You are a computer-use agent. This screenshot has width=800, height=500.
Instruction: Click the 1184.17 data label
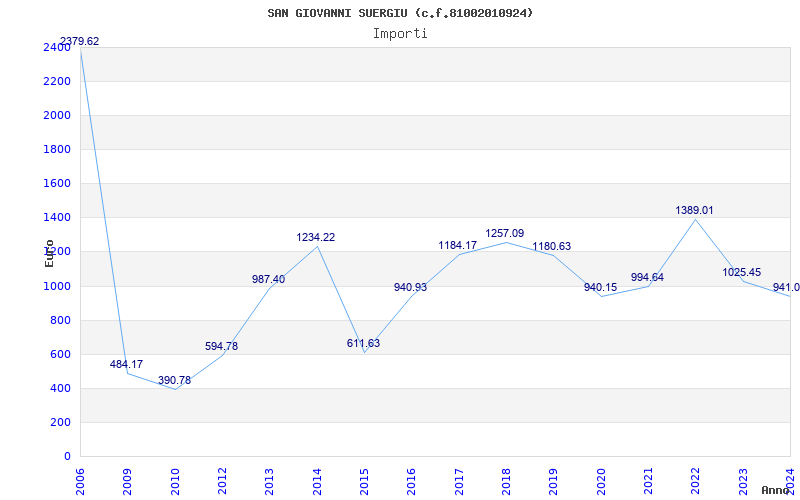pos(458,245)
